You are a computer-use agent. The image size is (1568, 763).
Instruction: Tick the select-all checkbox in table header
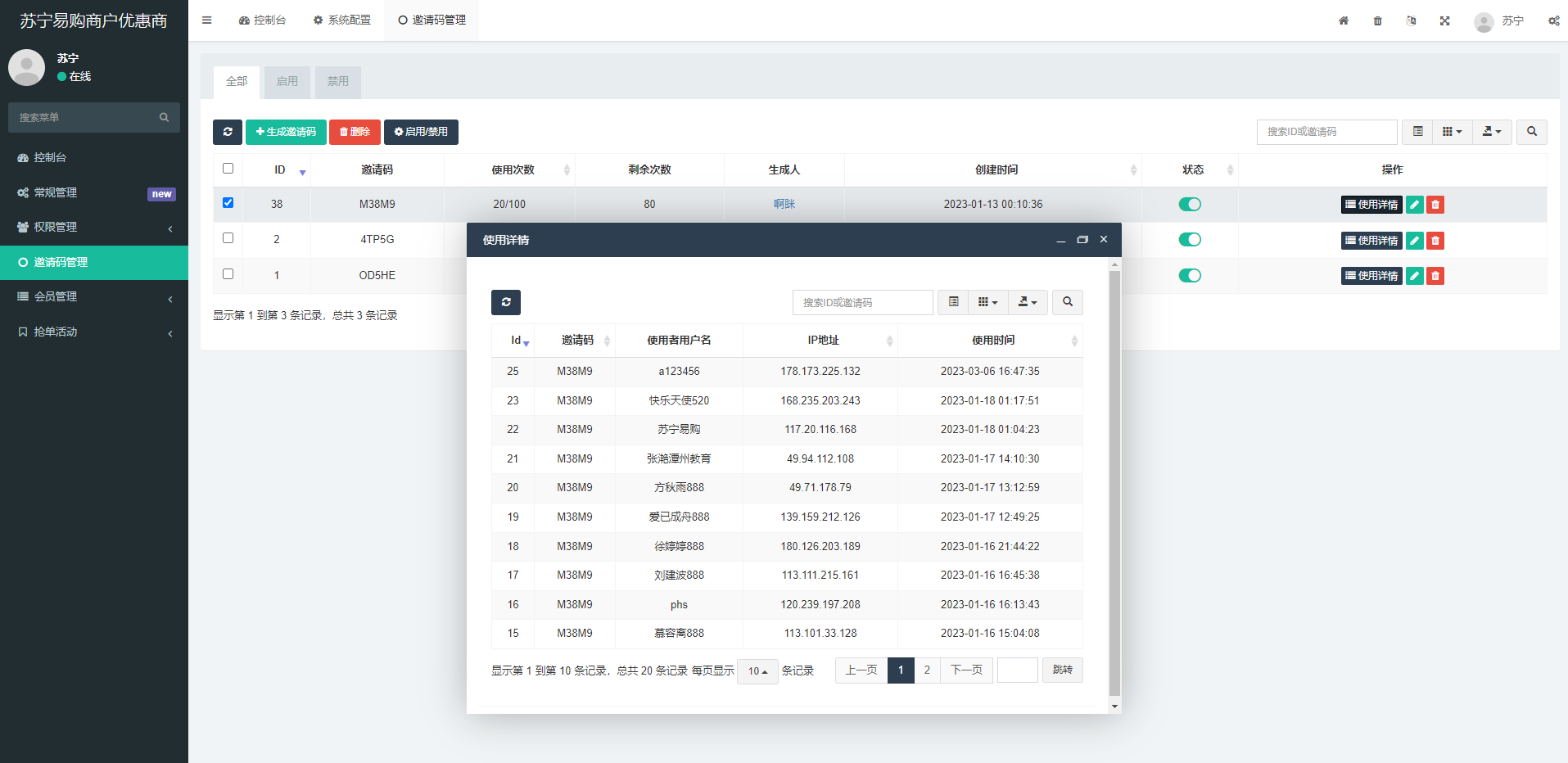click(228, 169)
